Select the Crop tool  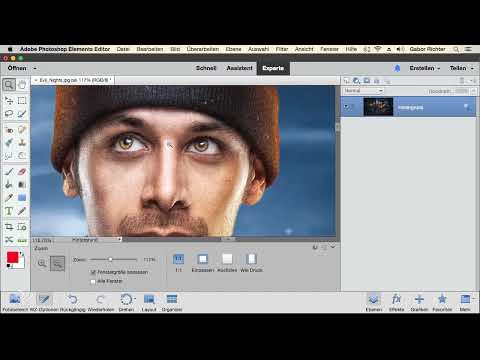click(x=9, y=227)
